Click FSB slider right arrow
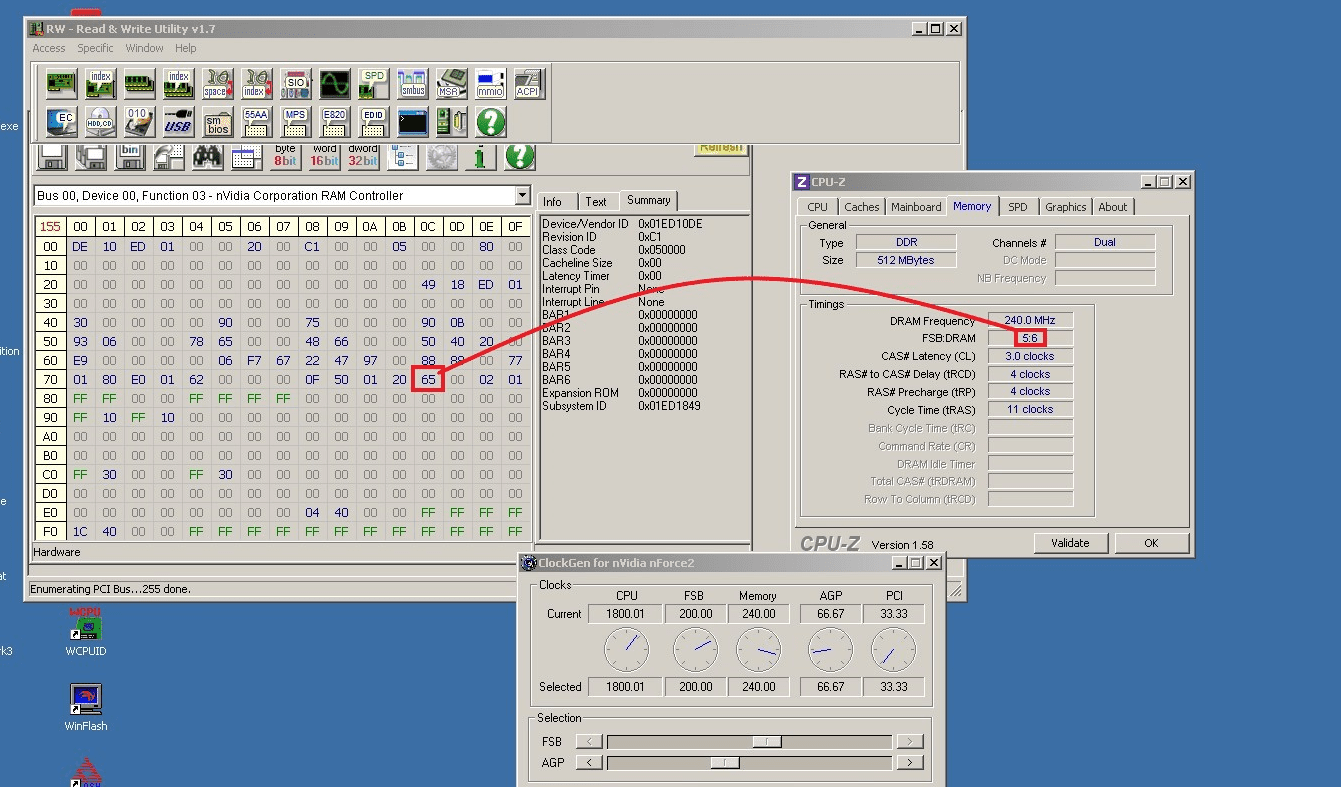1341x787 pixels. (x=909, y=741)
